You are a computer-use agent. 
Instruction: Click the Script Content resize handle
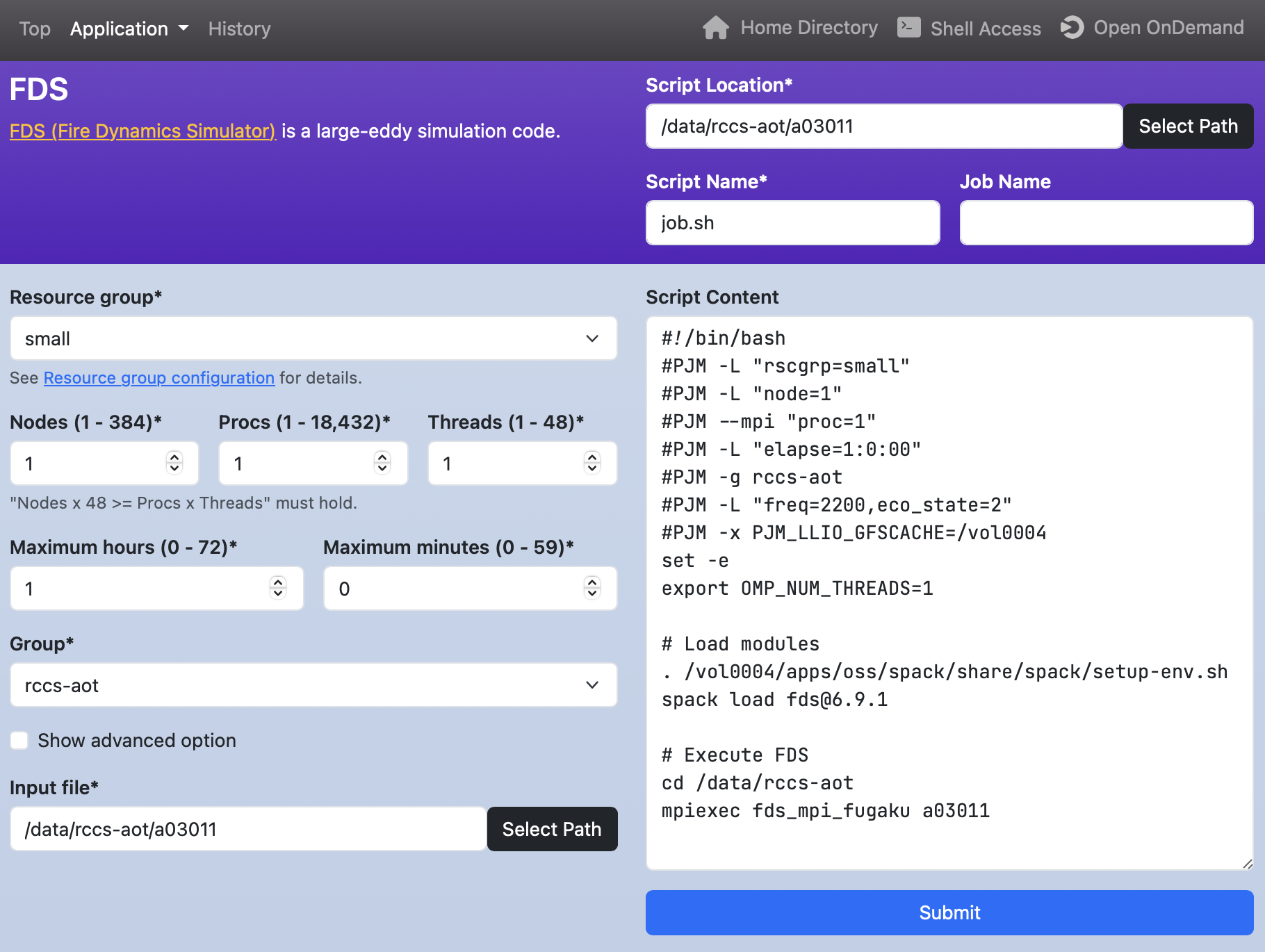1248,864
